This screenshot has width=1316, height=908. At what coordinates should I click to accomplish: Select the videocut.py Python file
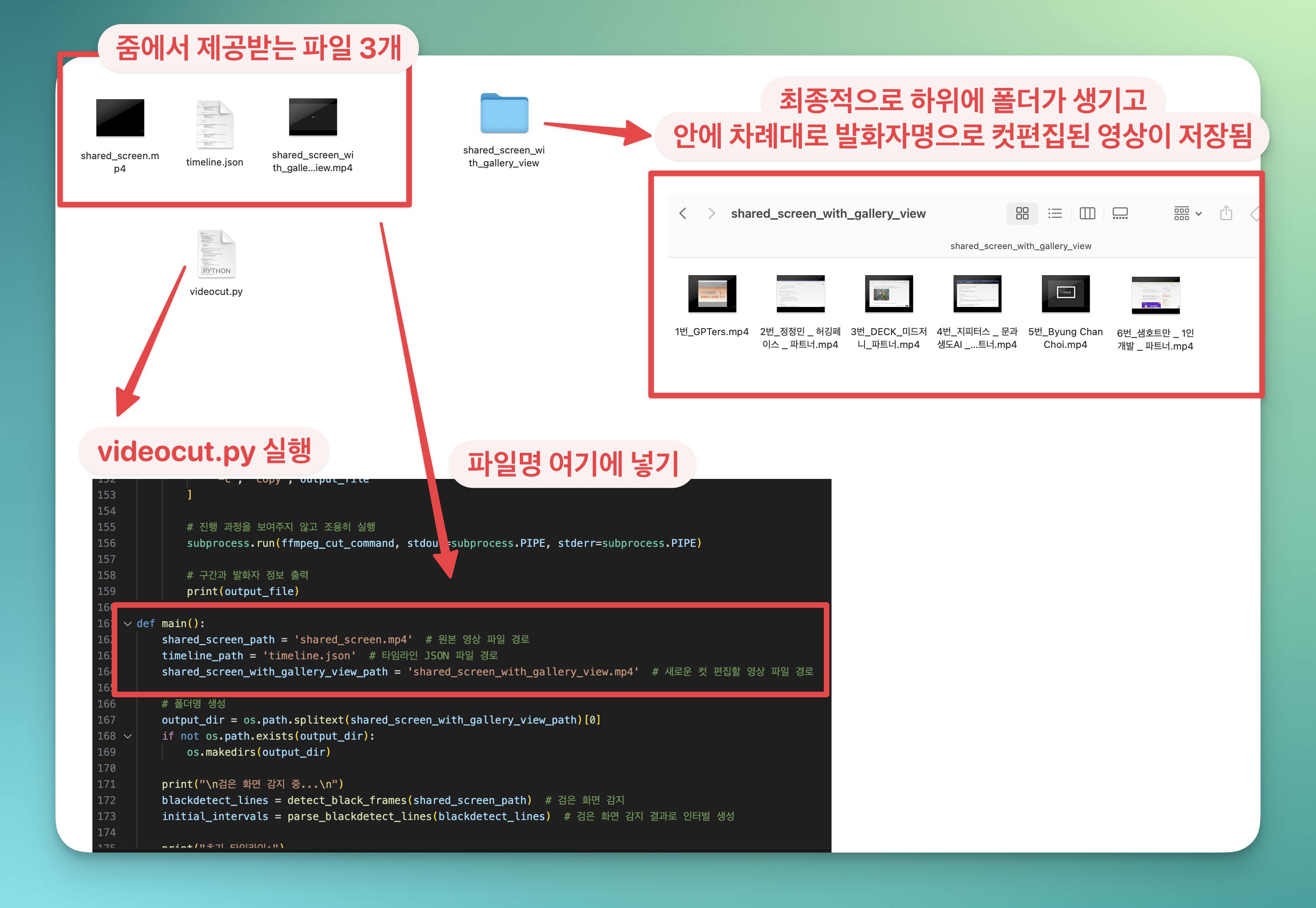click(216, 254)
